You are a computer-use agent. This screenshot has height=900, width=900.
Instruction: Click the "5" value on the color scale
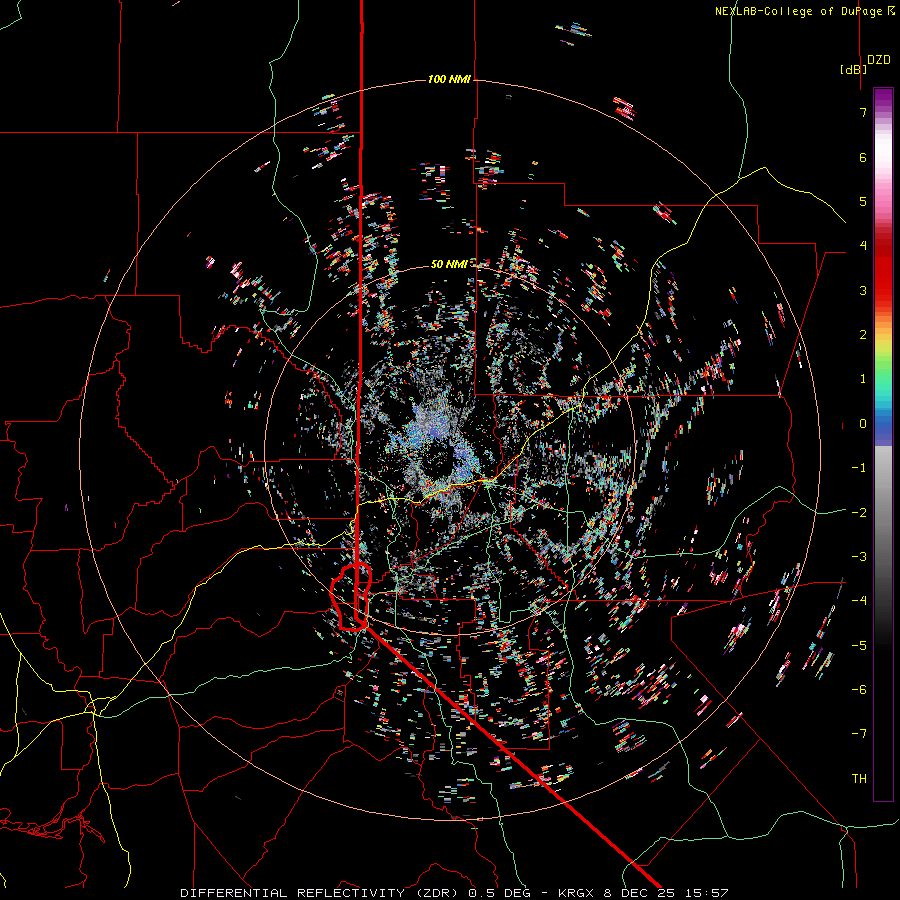click(x=863, y=201)
